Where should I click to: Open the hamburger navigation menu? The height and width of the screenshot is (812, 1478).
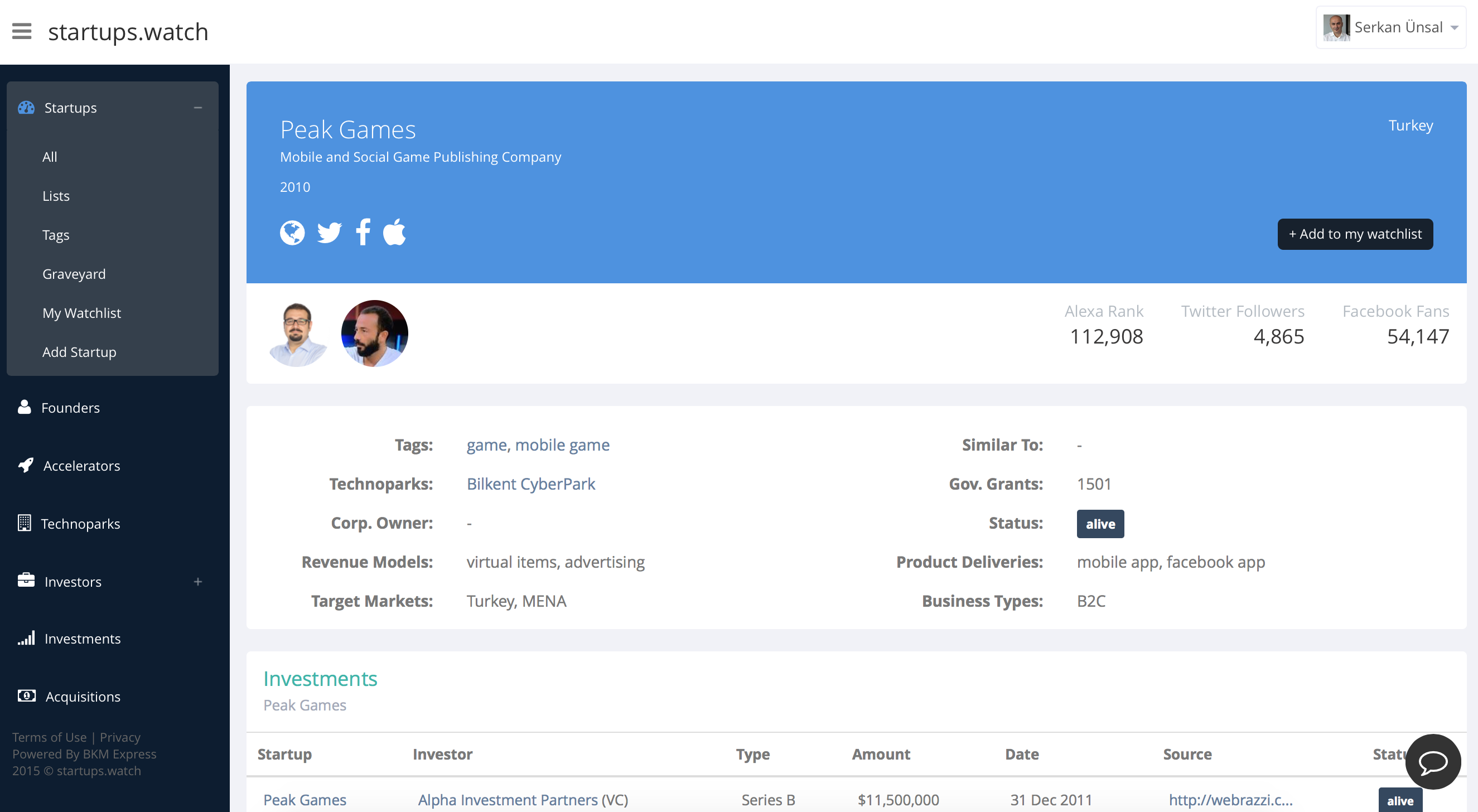[22, 32]
